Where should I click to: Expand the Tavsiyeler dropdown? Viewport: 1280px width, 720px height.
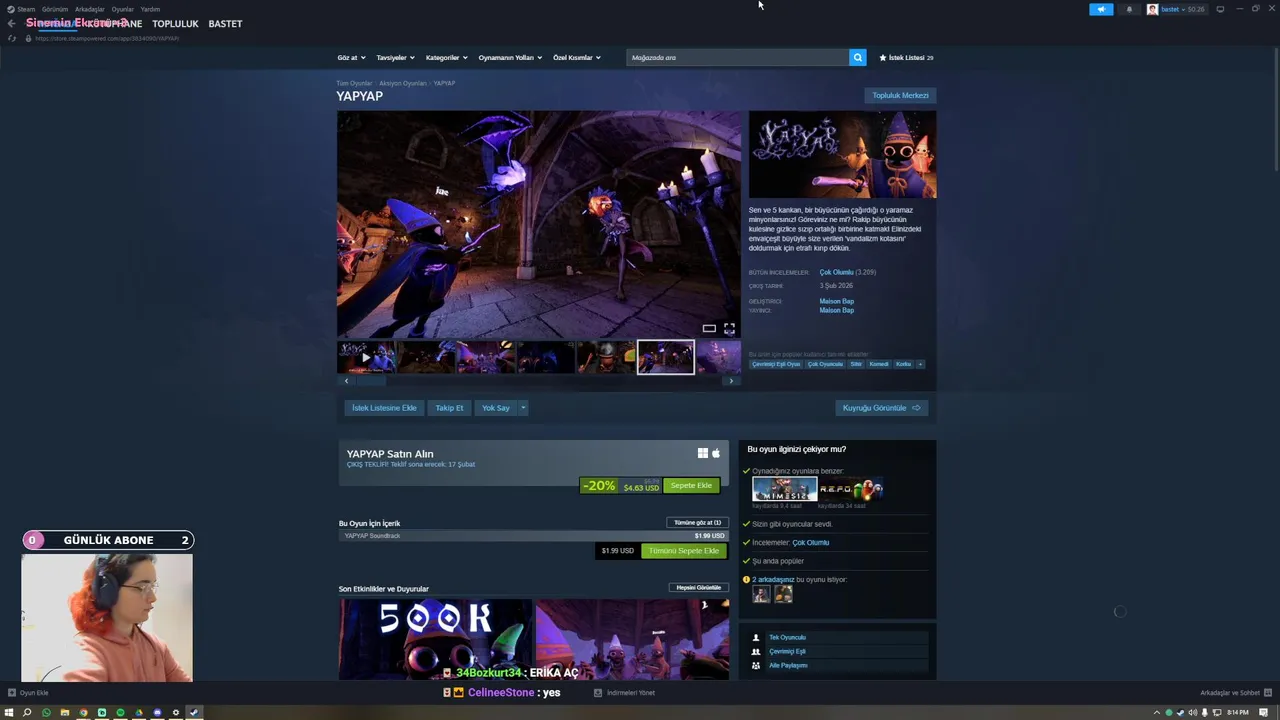(x=395, y=57)
